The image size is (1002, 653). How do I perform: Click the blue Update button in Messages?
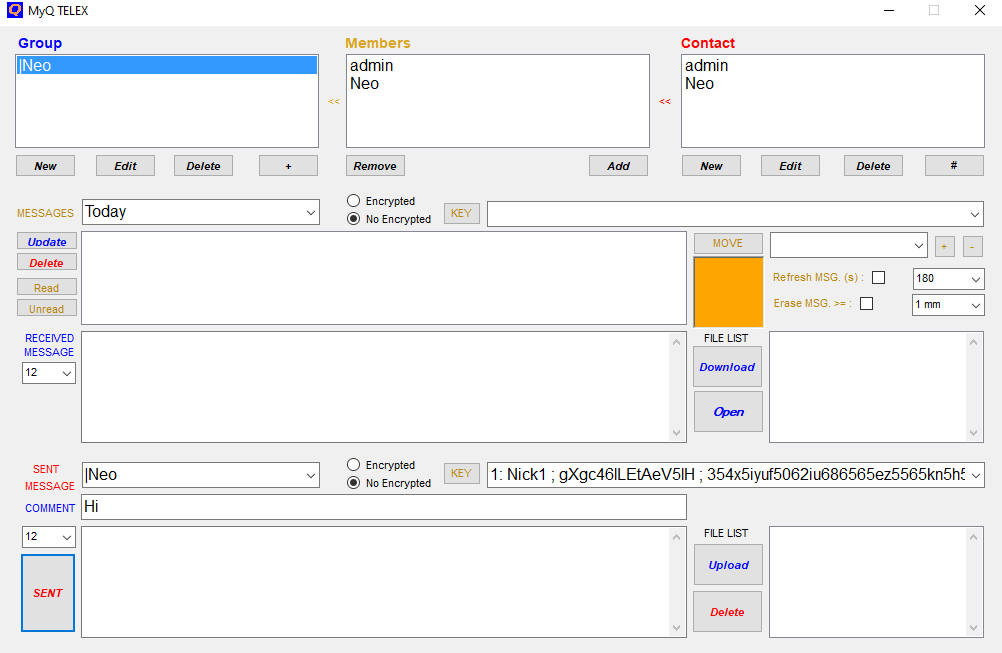(x=47, y=242)
